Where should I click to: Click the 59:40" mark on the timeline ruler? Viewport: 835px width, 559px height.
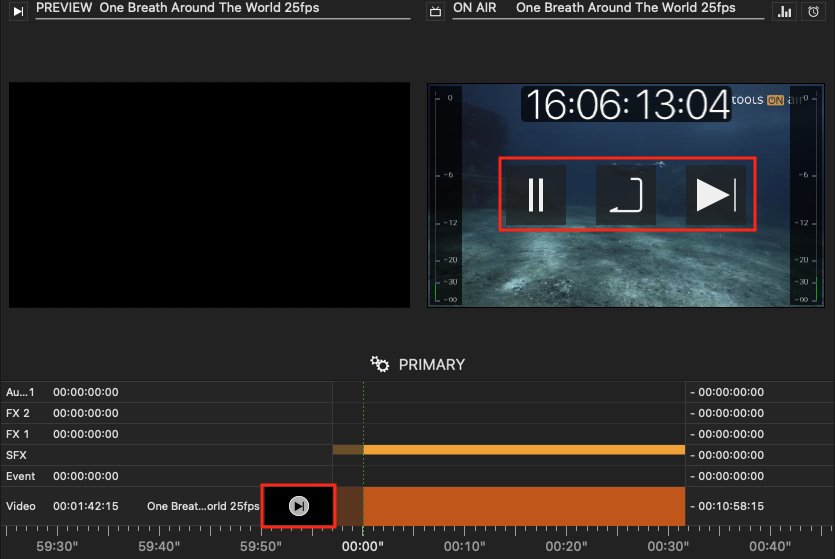159,546
